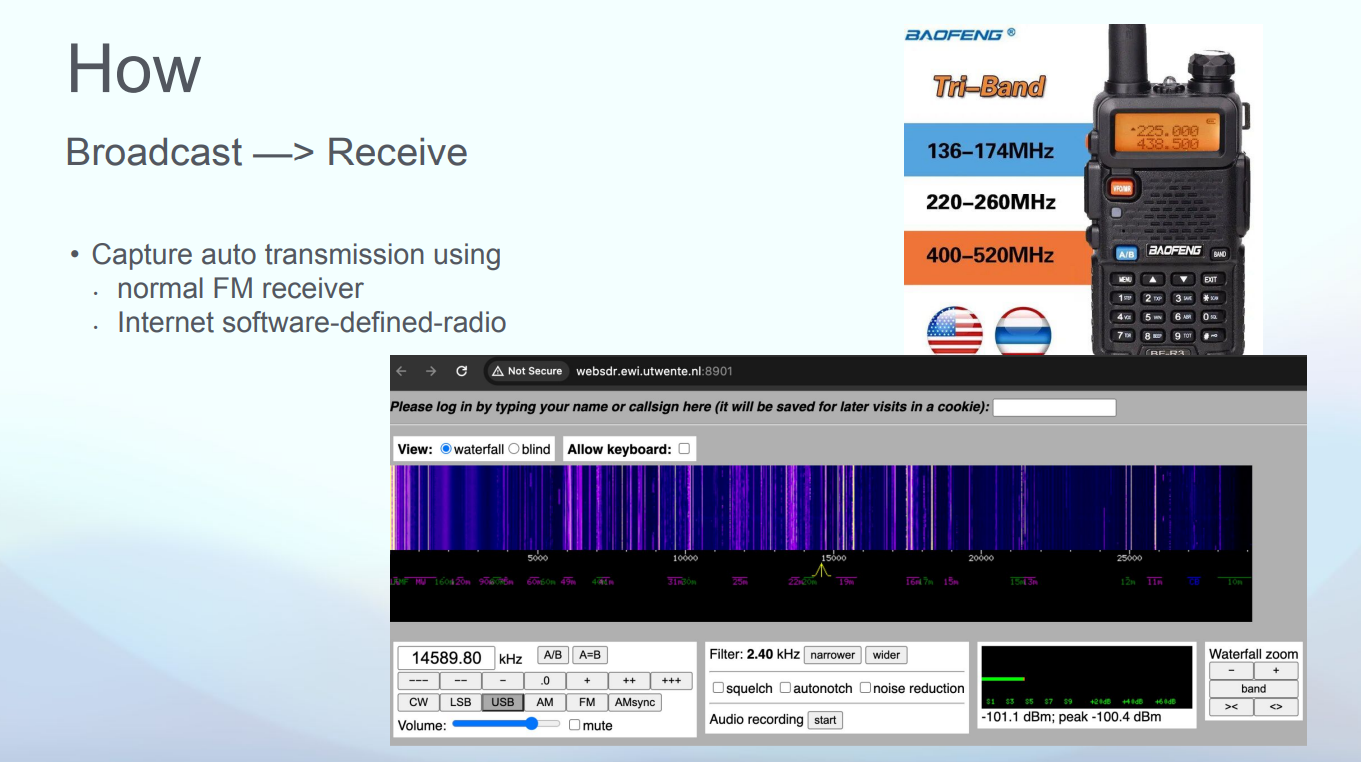Turn on noise reduction
The image size is (1361, 762).
point(865,688)
